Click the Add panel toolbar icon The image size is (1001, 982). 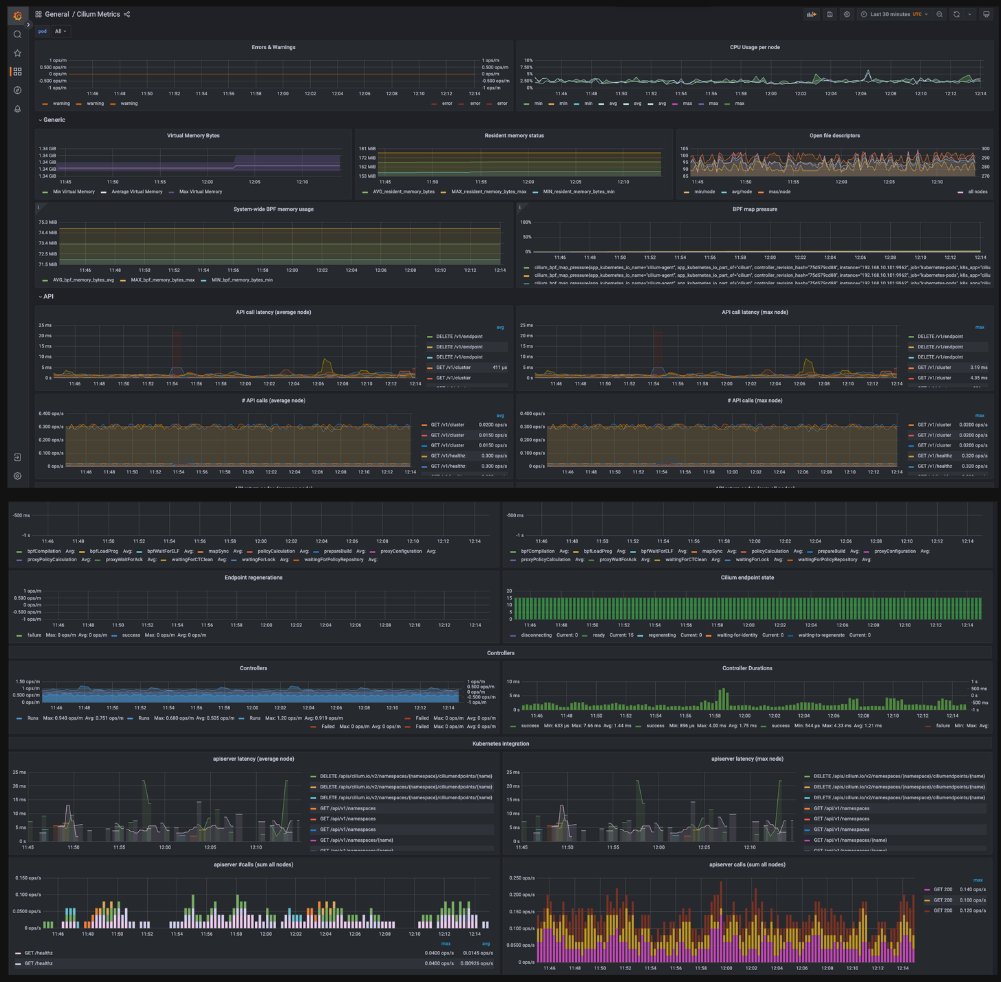pos(811,14)
